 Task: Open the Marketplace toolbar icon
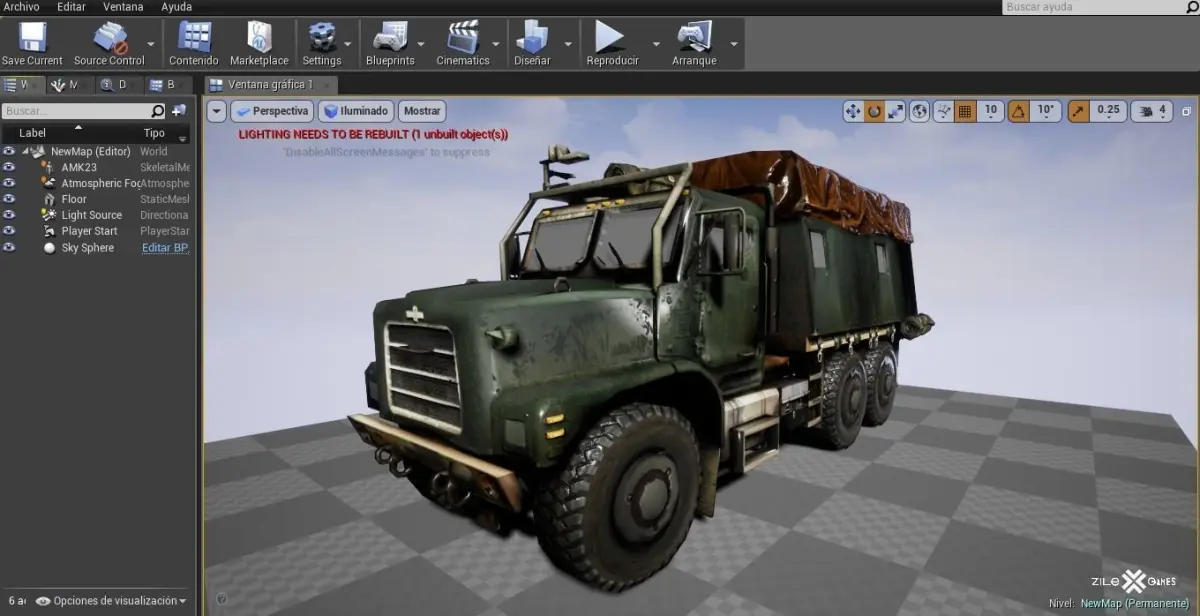pos(259,37)
